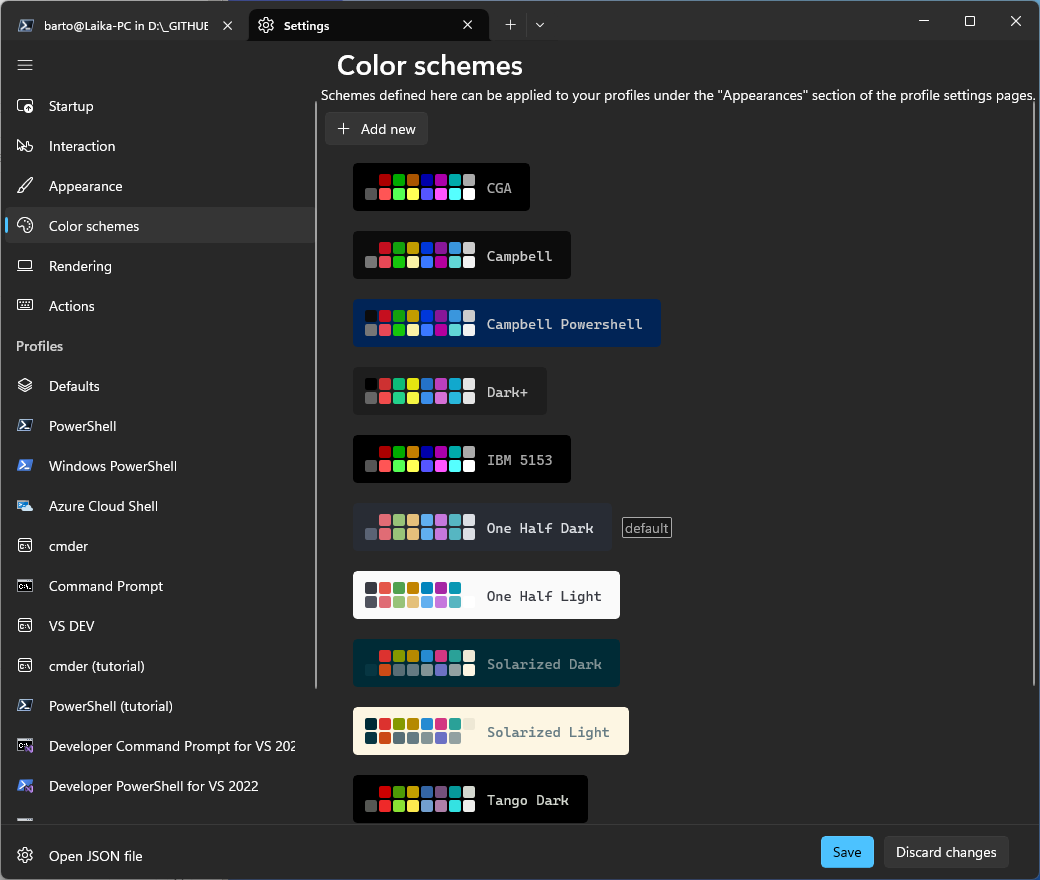Viewport: 1040px width, 880px height.
Task: Click Discard changes
Action: [x=946, y=852]
